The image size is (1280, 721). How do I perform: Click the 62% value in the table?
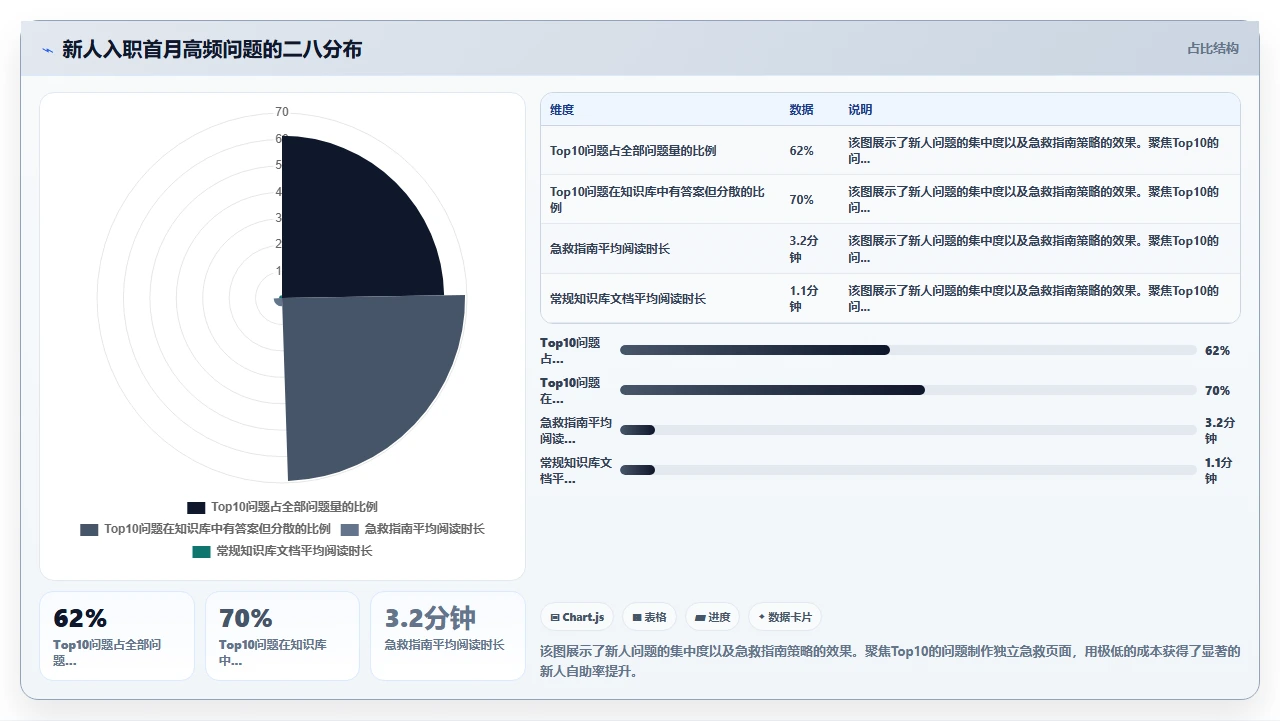[801, 151]
